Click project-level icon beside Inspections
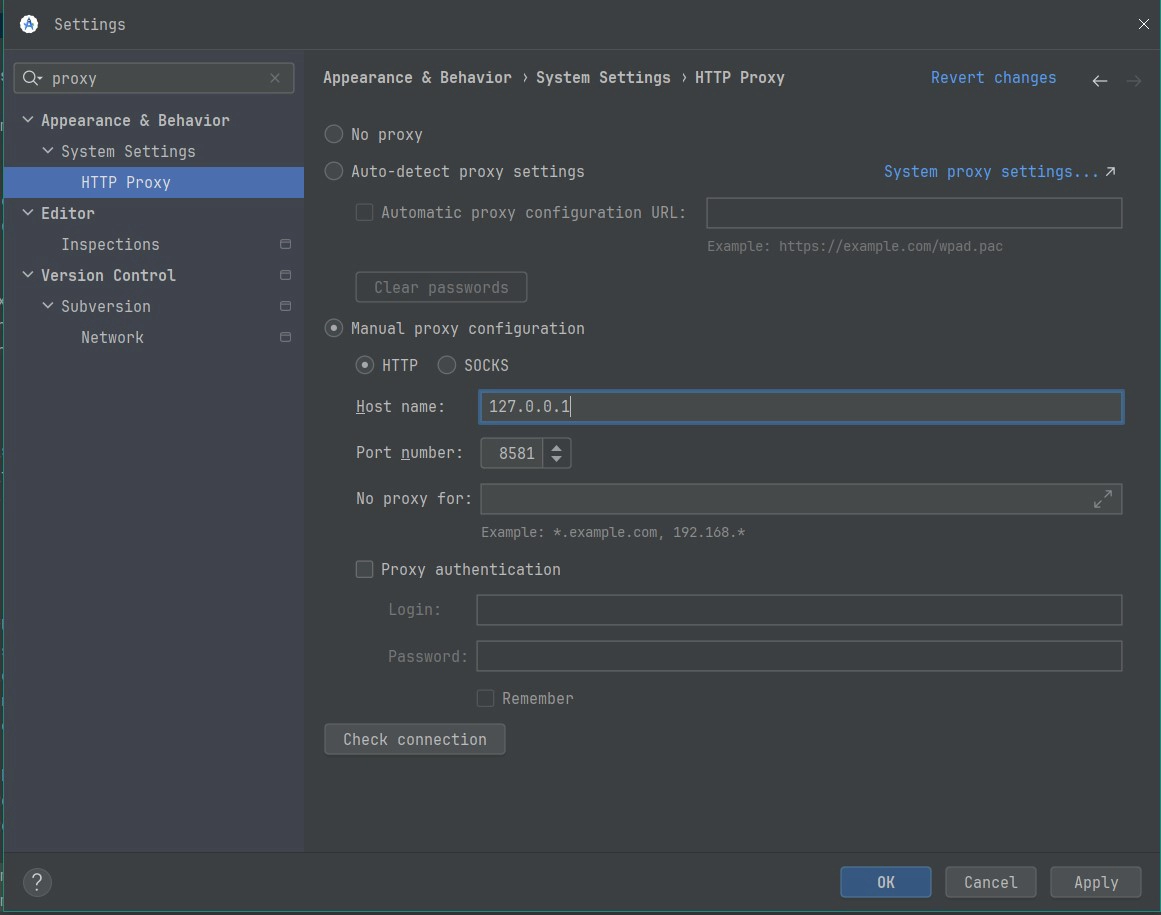Viewport: 1161px width, 915px height. click(x=285, y=244)
